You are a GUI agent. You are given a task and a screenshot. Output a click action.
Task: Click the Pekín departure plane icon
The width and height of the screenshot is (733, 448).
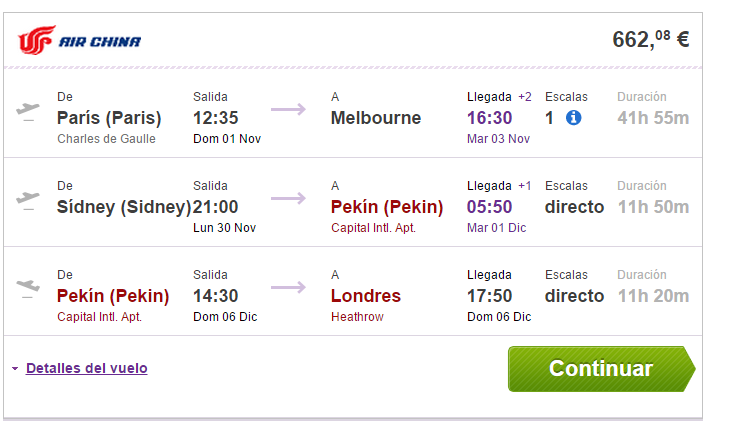coord(28,288)
